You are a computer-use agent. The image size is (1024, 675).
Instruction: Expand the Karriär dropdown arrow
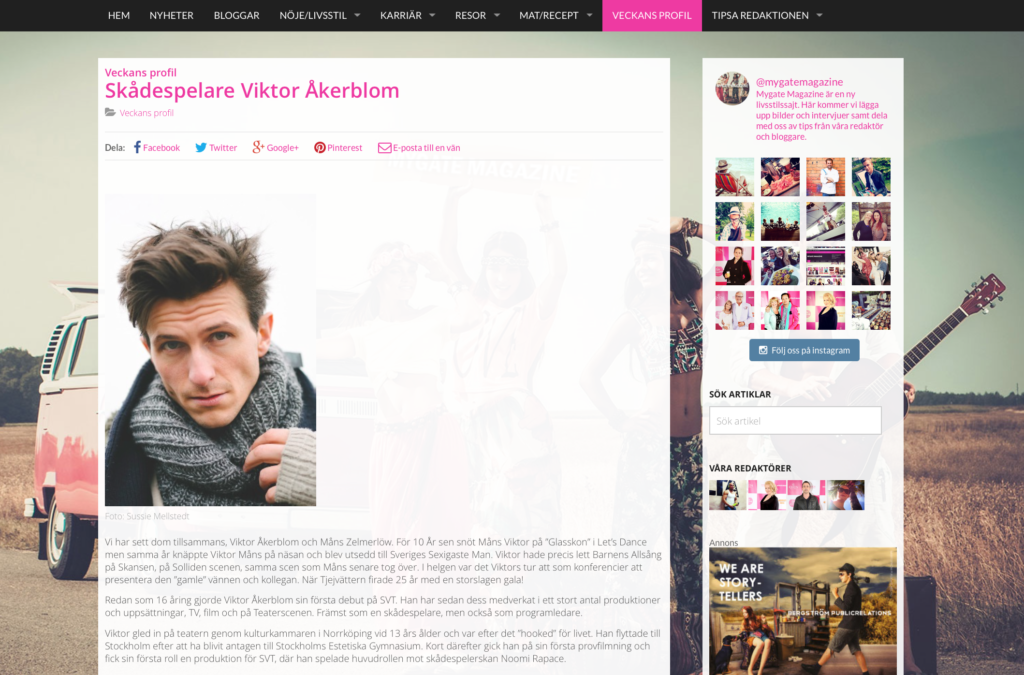coord(432,15)
